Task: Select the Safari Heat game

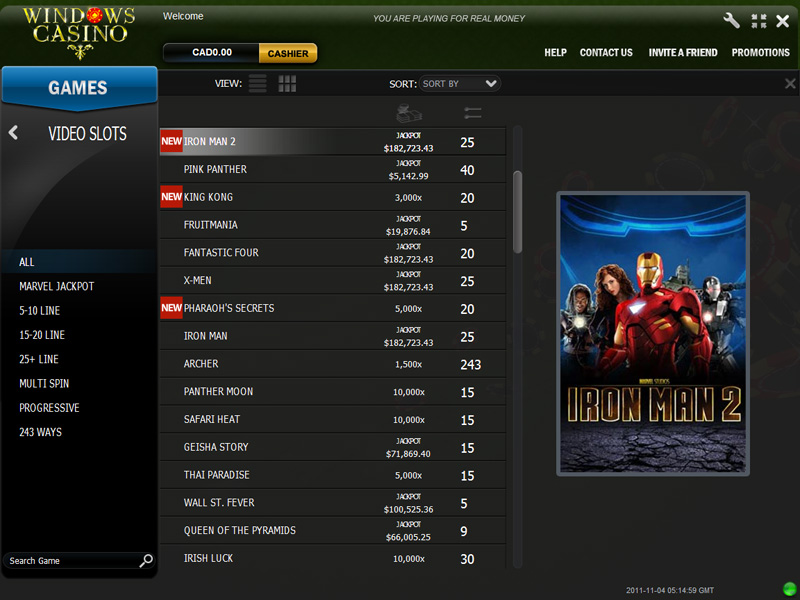Action: pyautogui.click(x=333, y=419)
